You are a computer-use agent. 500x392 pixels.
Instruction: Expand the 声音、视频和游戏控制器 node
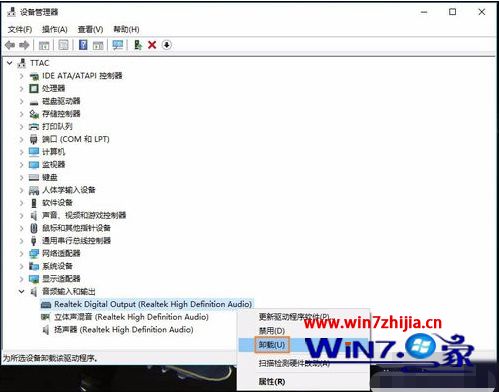pos(21,215)
